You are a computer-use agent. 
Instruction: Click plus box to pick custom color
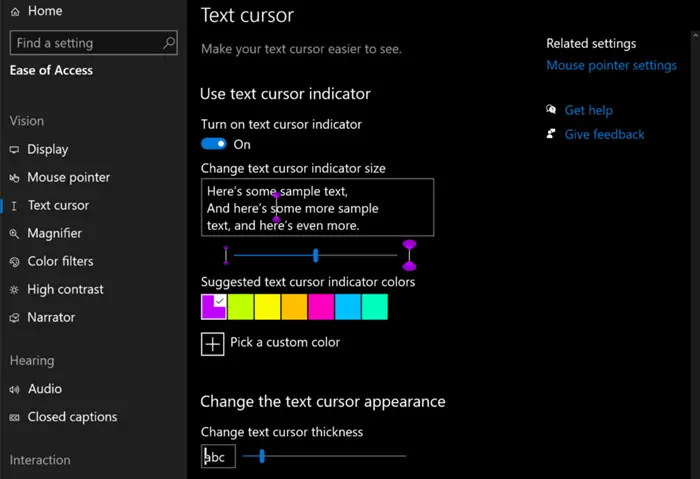(212, 344)
